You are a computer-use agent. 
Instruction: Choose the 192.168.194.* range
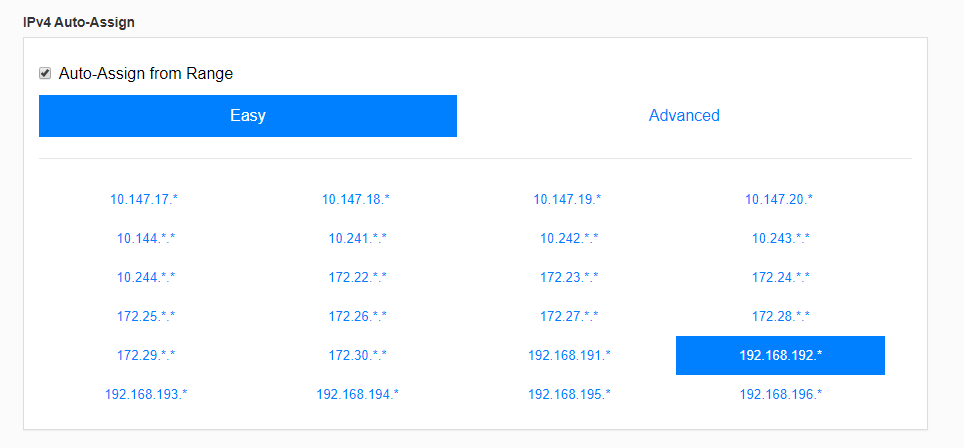[358, 394]
